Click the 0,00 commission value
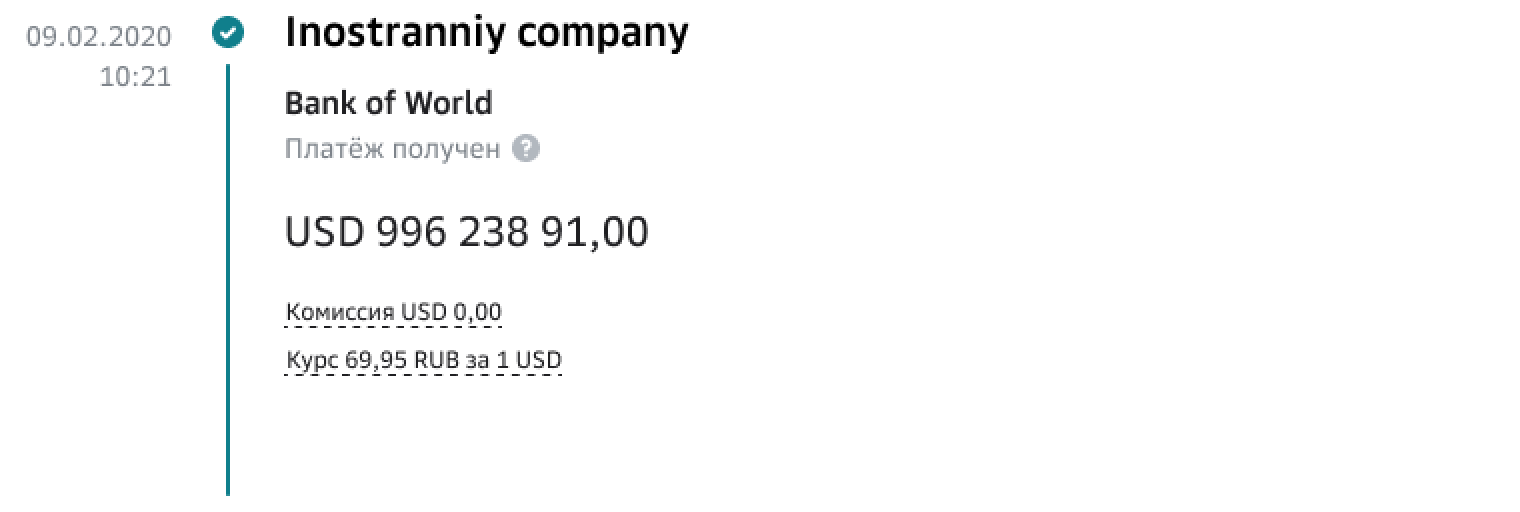The width and height of the screenshot is (1520, 512). coord(477,311)
